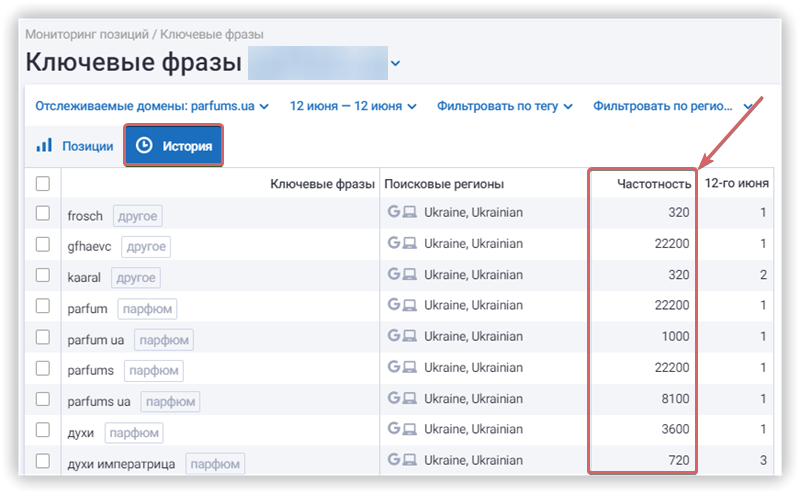Viewport: 800px width, 494px height.
Task: Click the парфюм tag beside parfums
Action: pos(154,370)
